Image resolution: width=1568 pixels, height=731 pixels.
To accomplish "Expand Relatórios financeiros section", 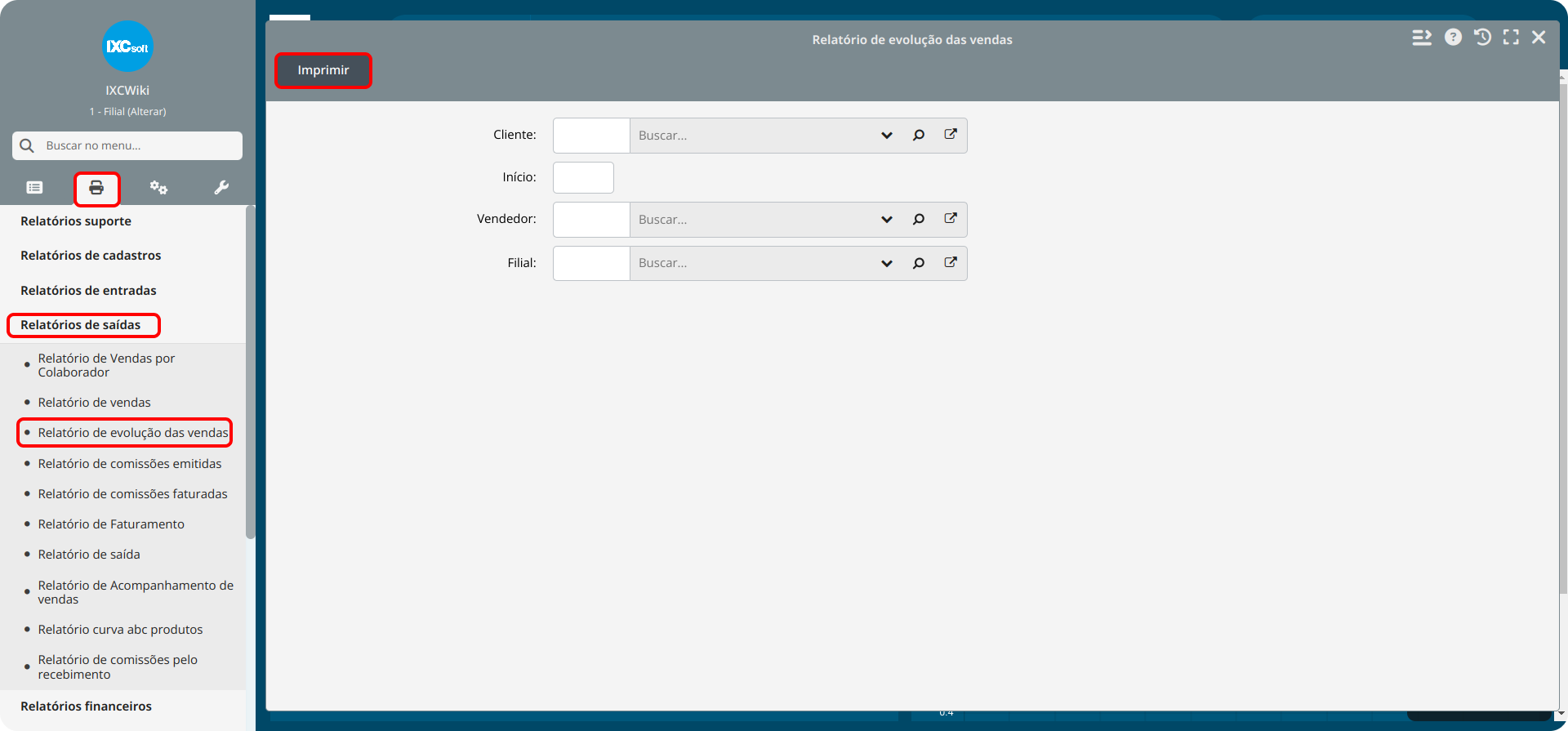I will (86, 706).
